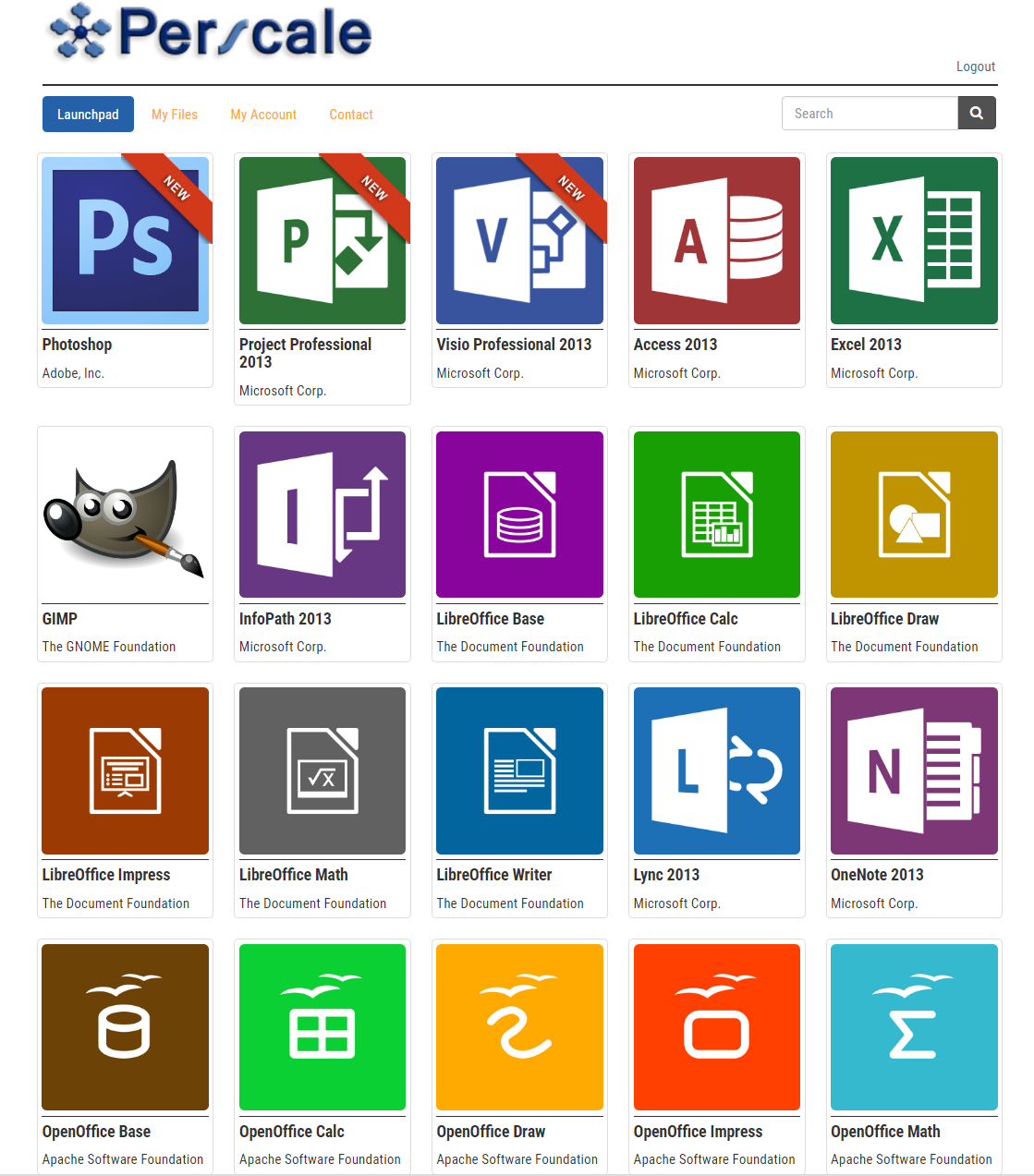Launch Visio Professional 2013 icon
Screen dimensions: 1034x1176
click(x=519, y=240)
